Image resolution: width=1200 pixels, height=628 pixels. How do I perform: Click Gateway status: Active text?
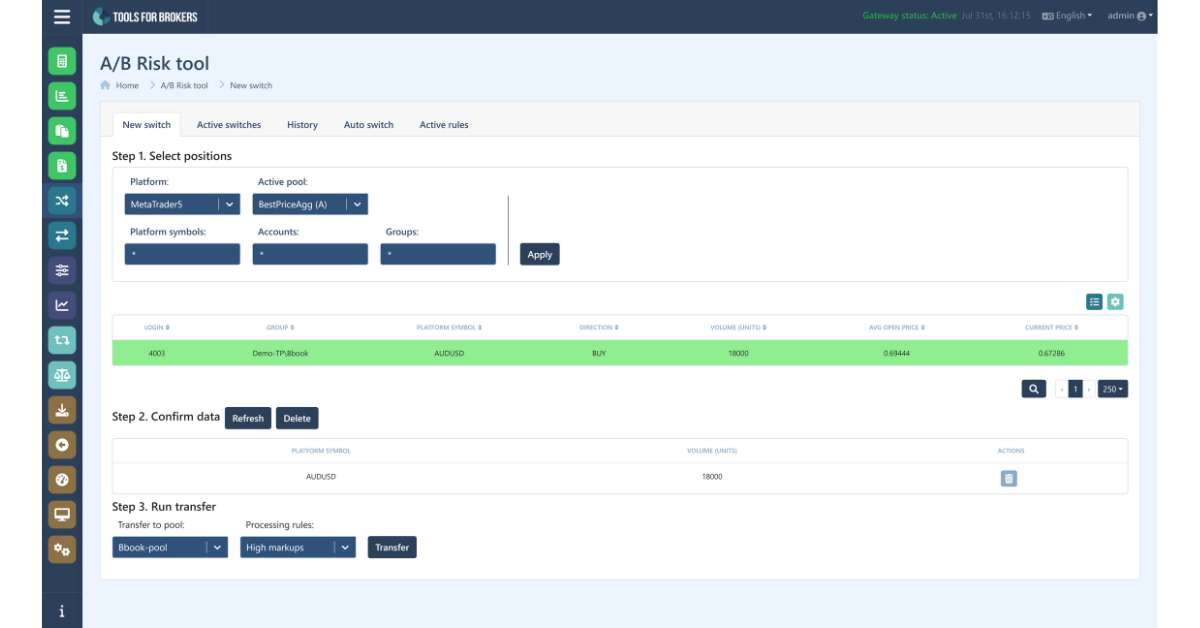pyautogui.click(x=909, y=16)
